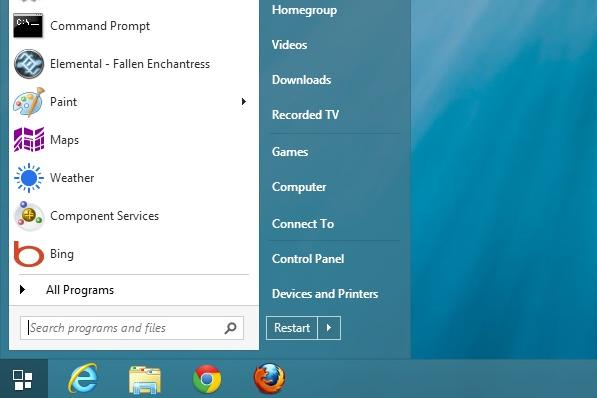Launch Google Chrome from taskbar
This screenshot has height=398, width=597.
click(x=207, y=379)
